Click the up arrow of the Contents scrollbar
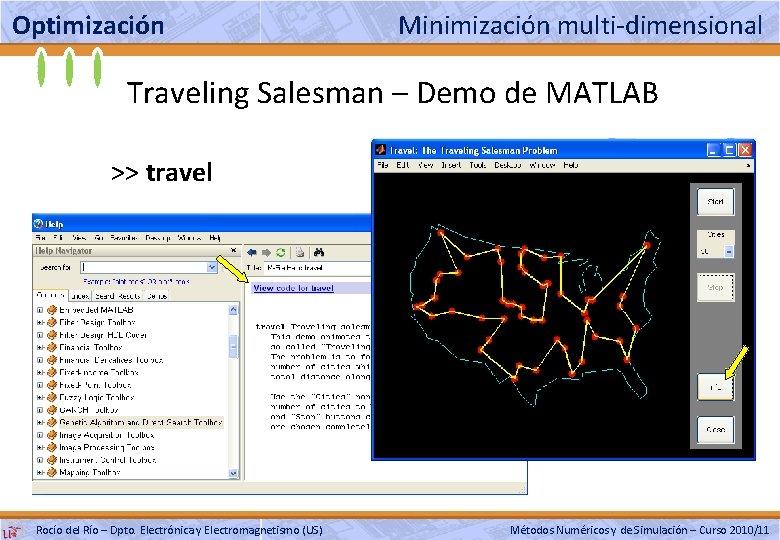Image resolution: width=780 pixels, height=540 pixels. click(x=233, y=310)
